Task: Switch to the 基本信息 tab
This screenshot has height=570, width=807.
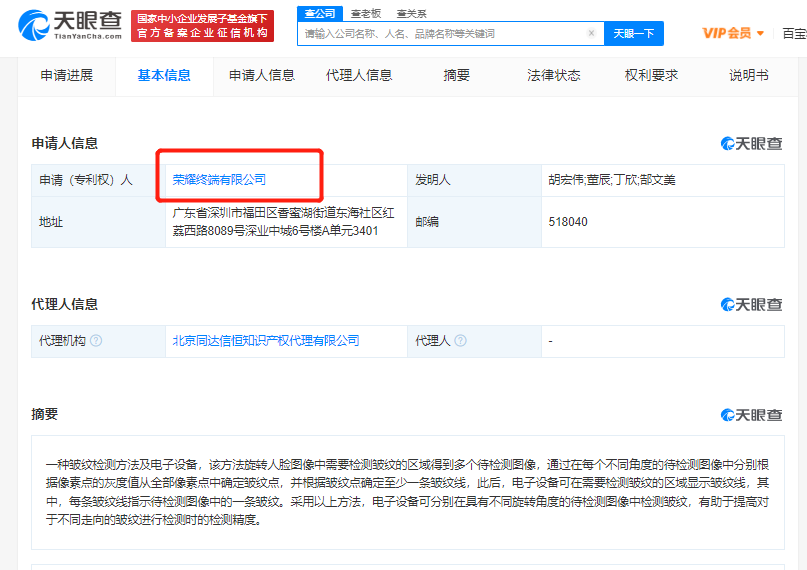Action: pyautogui.click(x=164, y=76)
